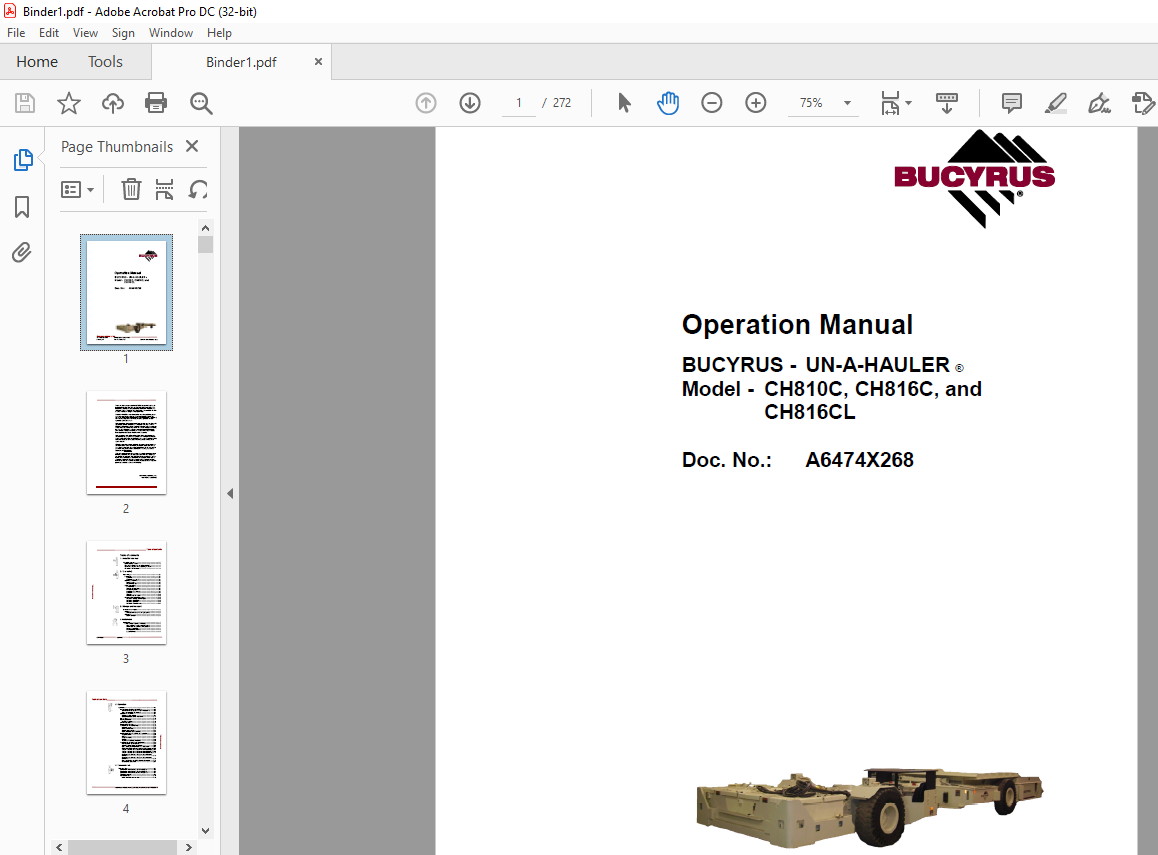Open the Help menu
Image resolution: width=1158 pixels, height=855 pixels.
(219, 33)
